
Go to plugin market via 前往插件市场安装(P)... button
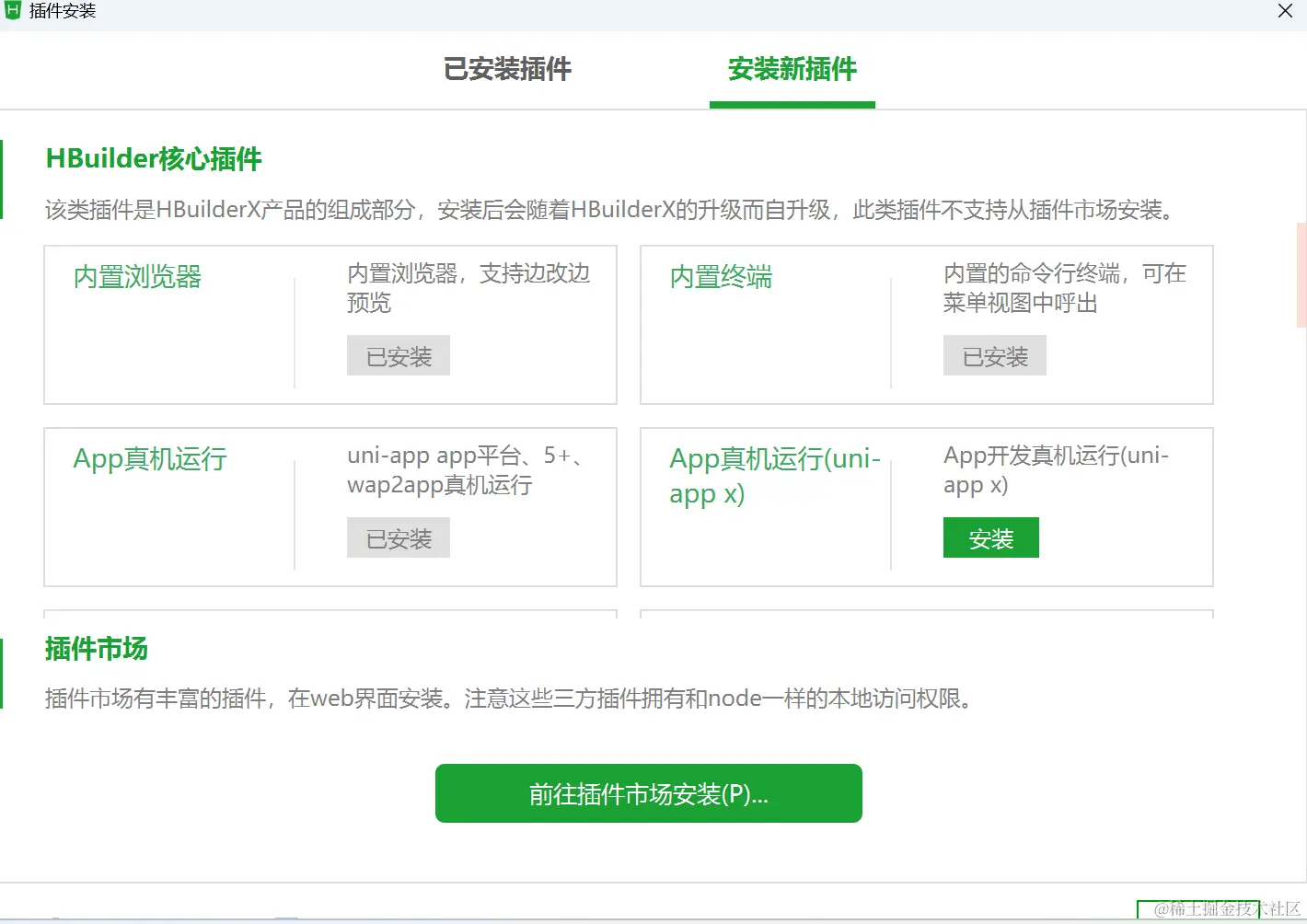649,793
